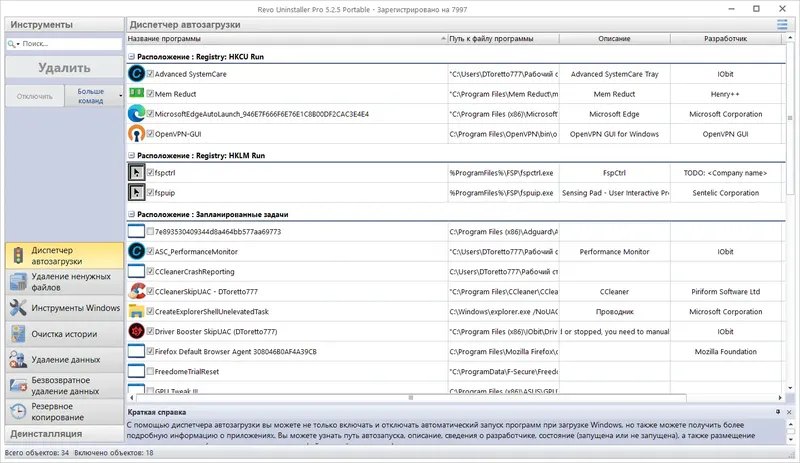Screen dimensions: 800x463
Task: Sort by Путь к файлу программы column
Action: coord(503,39)
